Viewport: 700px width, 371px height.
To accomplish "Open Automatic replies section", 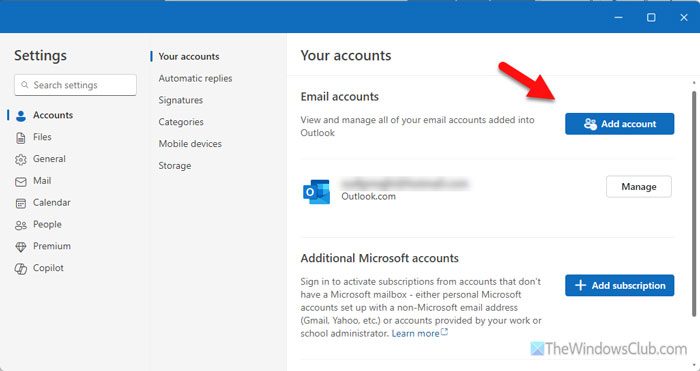I will point(195,79).
